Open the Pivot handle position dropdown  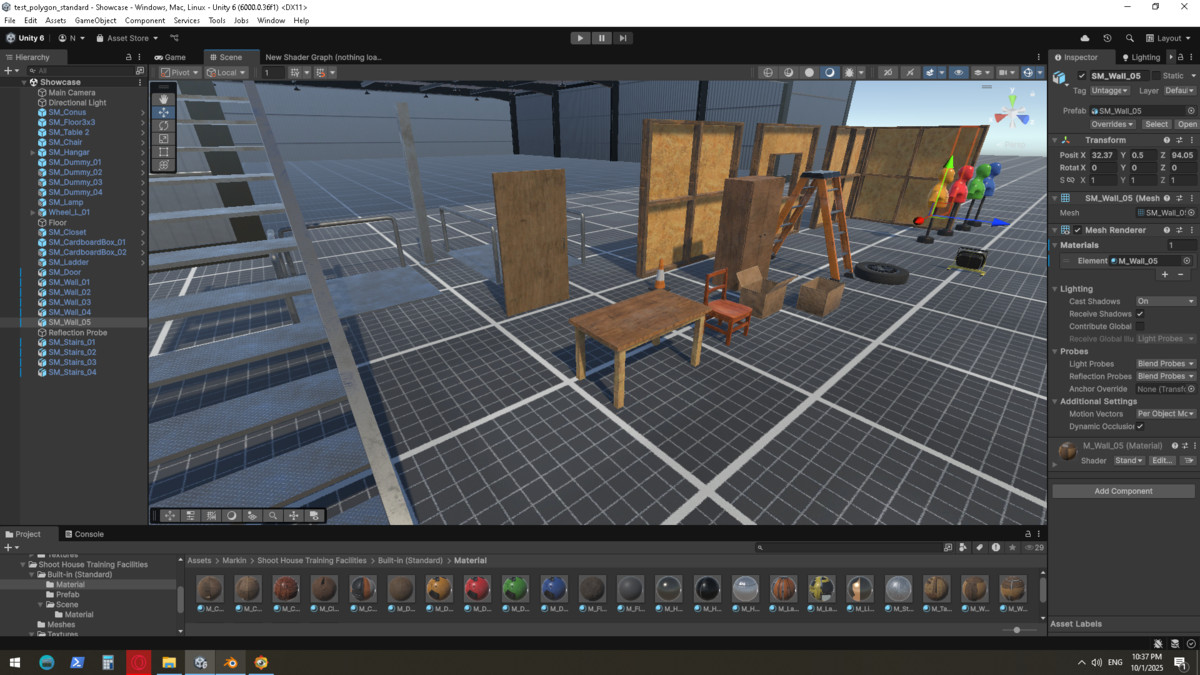180,72
